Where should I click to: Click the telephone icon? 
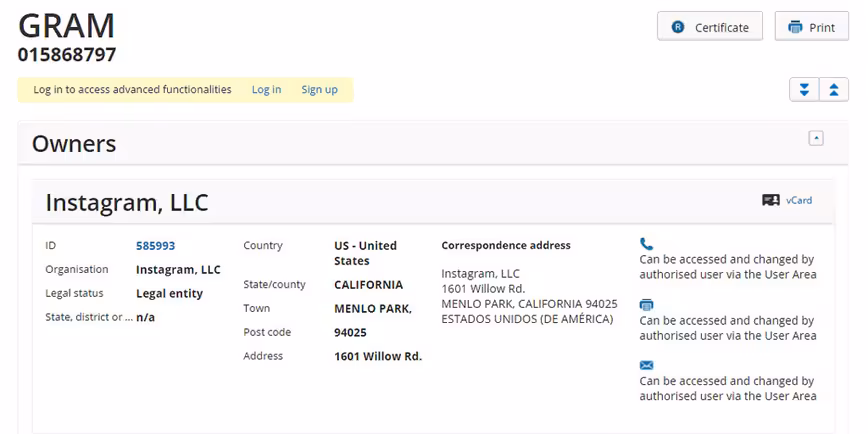pyautogui.click(x=646, y=244)
